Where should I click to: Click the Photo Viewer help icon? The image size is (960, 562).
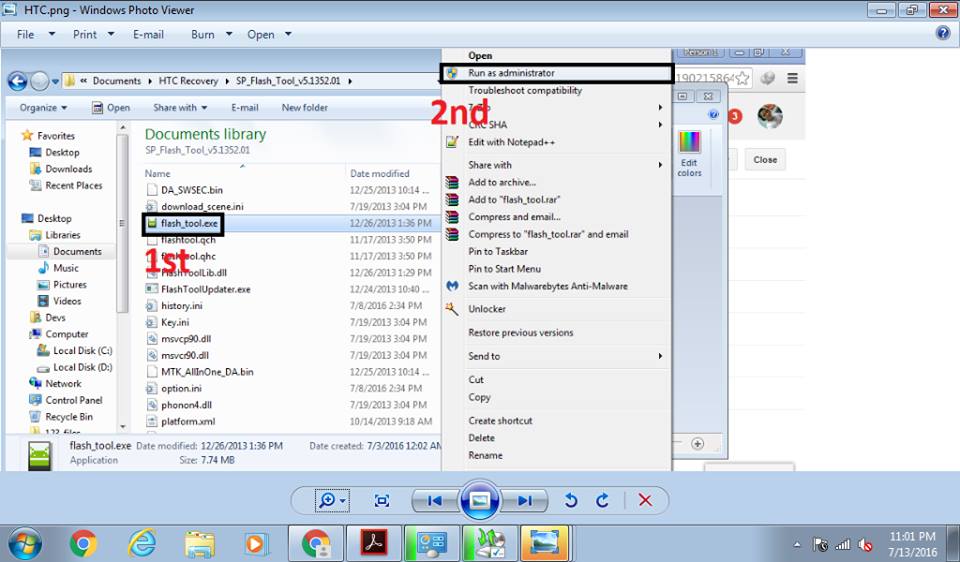[x=943, y=34]
